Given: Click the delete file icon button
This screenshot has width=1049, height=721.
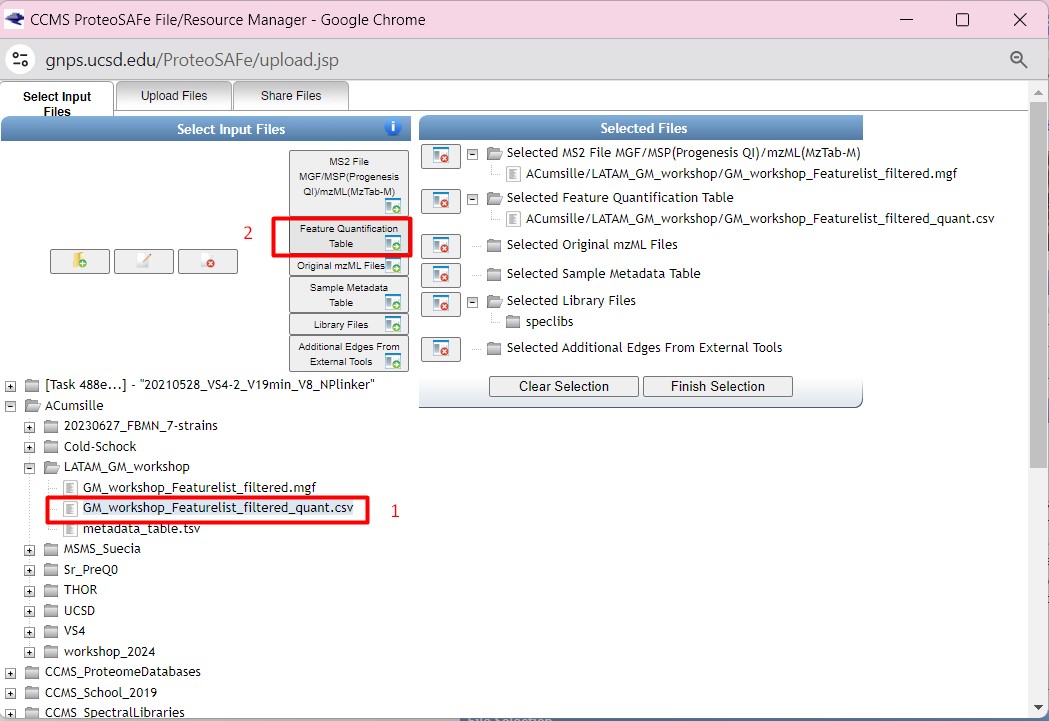Looking at the screenshot, I should [x=208, y=261].
